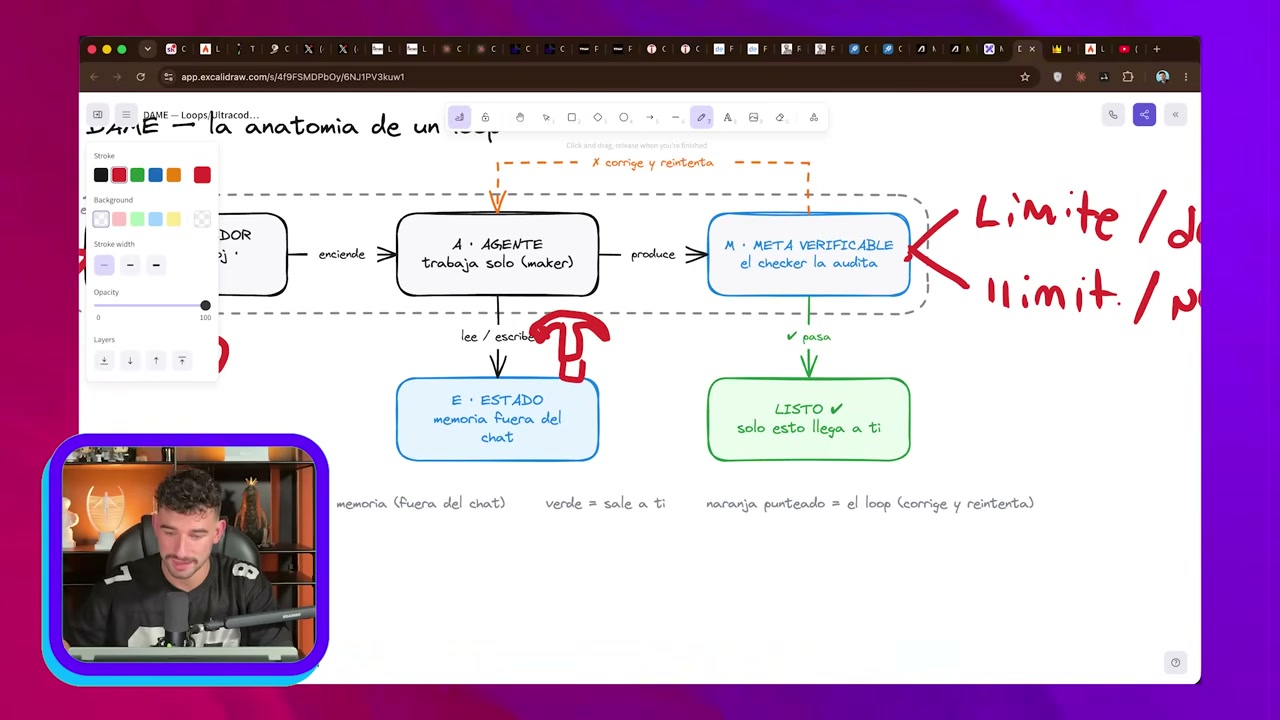Set stroke width to extra bold

tap(156, 265)
